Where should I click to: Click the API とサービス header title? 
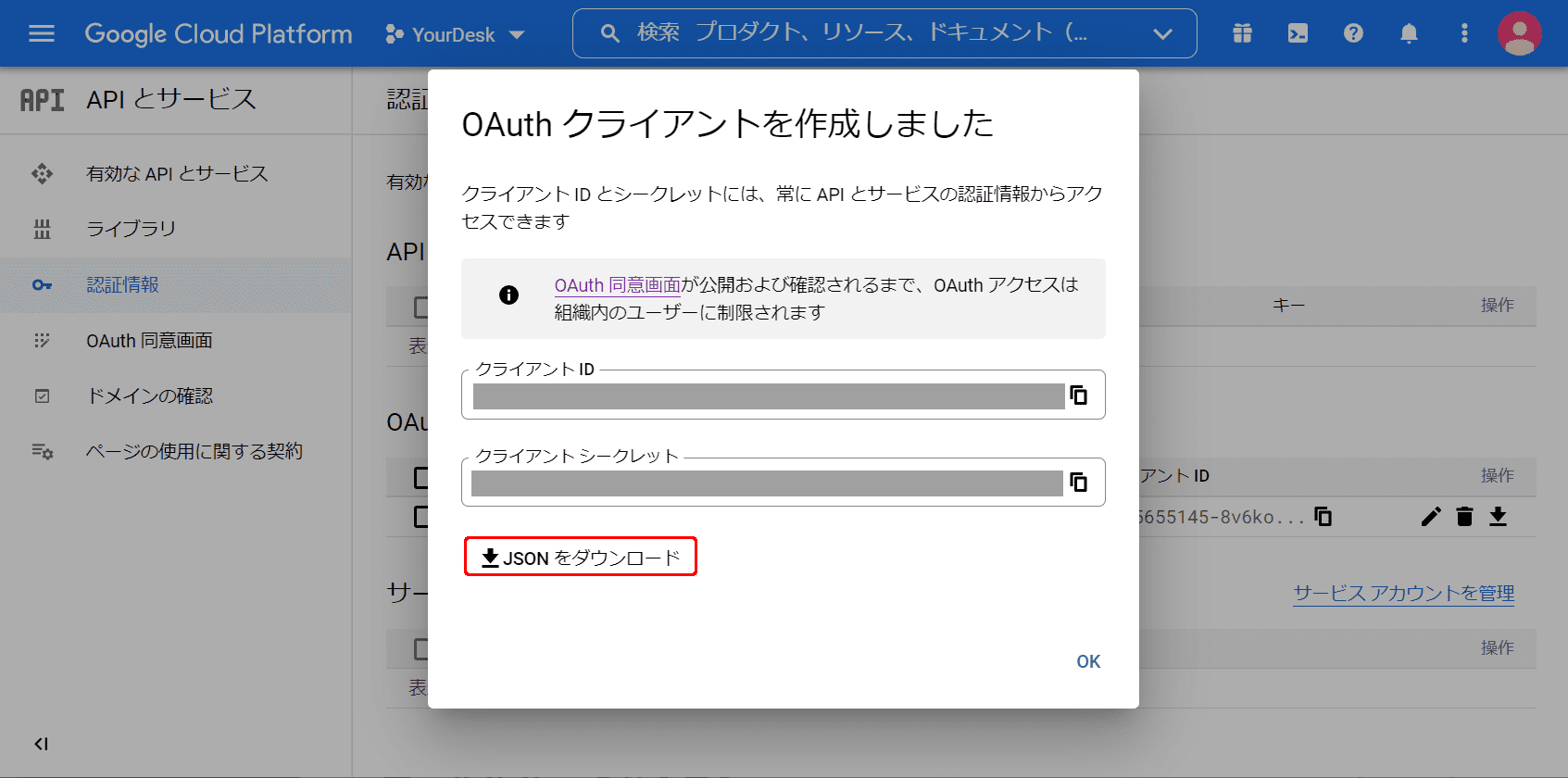click(171, 99)
